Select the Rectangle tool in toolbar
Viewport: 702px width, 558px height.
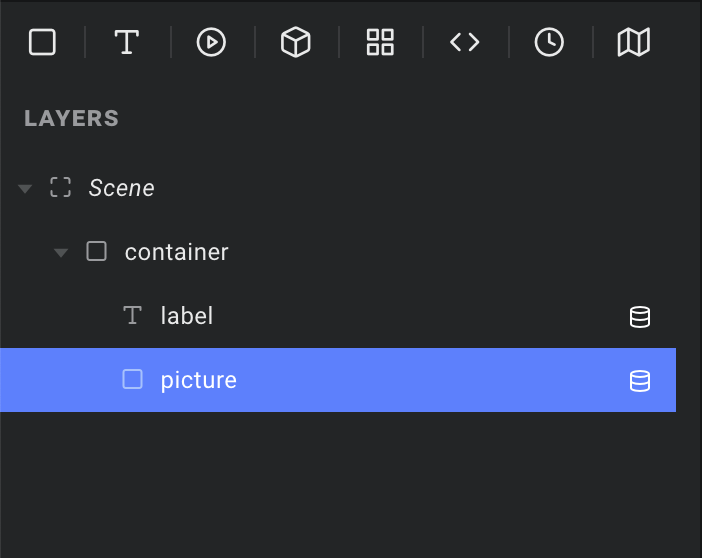[42, 42]
